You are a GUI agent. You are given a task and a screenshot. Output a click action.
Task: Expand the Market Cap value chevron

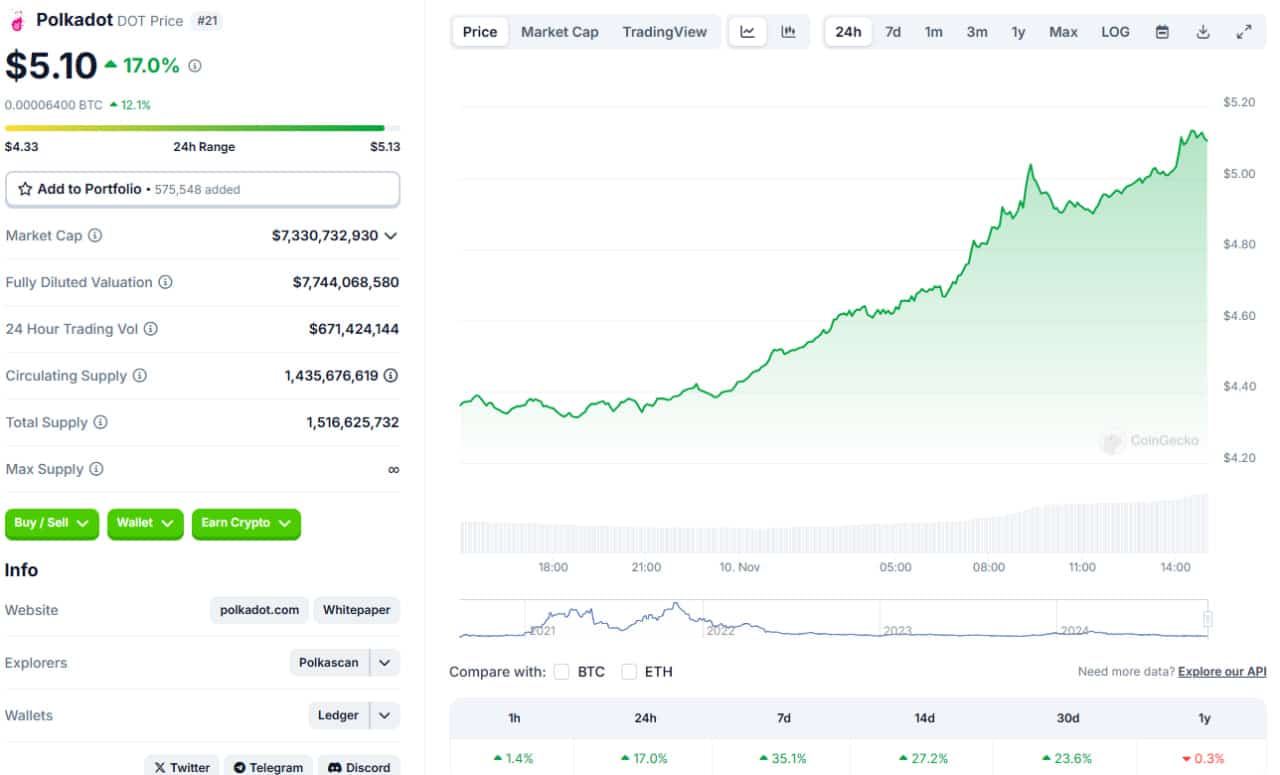click(x=391, y=236)
